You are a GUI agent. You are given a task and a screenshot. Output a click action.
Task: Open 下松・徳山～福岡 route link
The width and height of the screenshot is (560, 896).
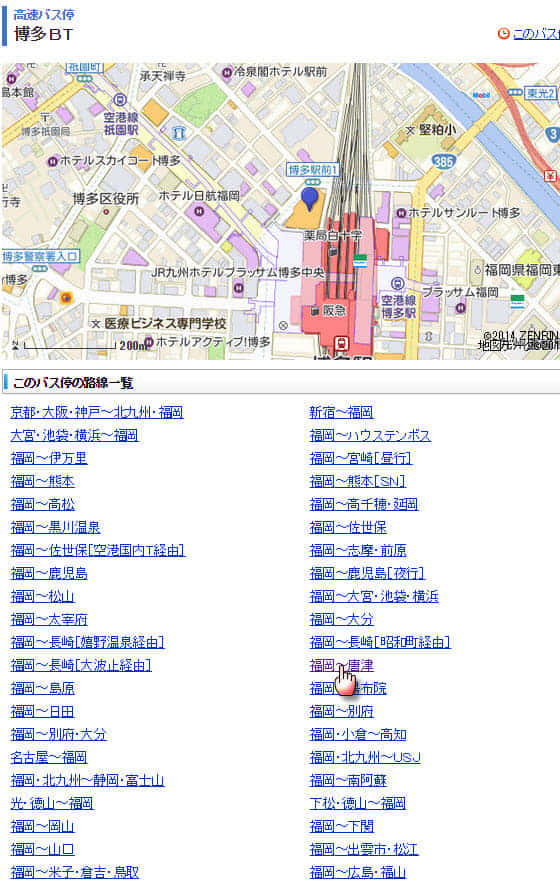coord(357,803)
